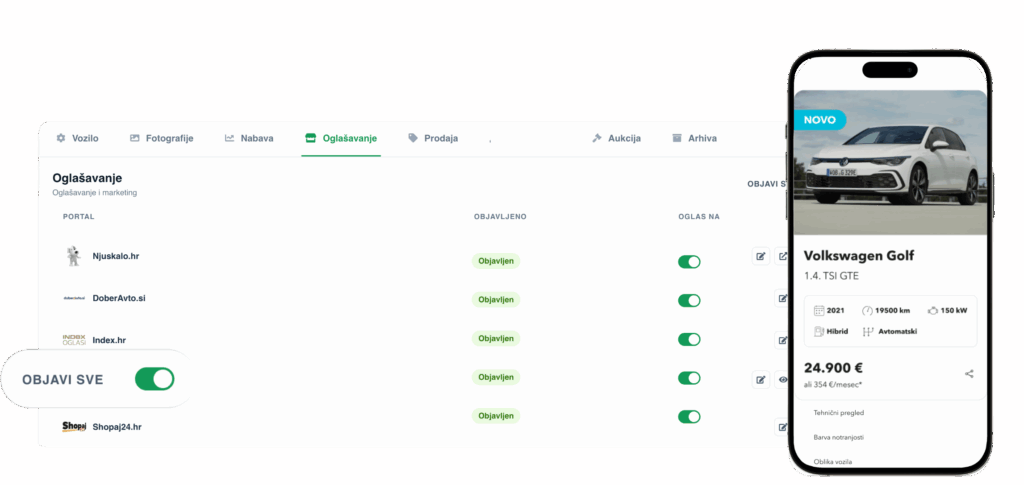
Task: Click the edit icon in Njuskalo.hr row
Action: pyautogui.click(x=760, y=256)
